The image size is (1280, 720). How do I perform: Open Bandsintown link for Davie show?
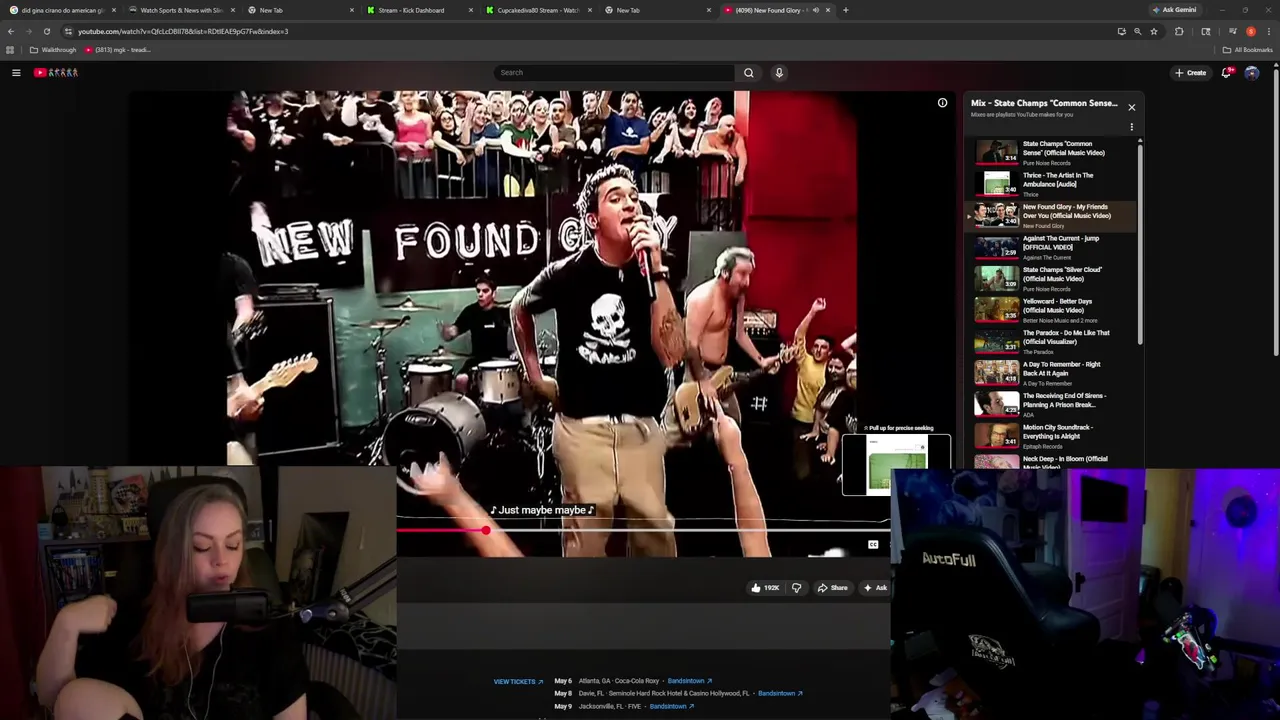pyautogui.click(x=780, y=693)
